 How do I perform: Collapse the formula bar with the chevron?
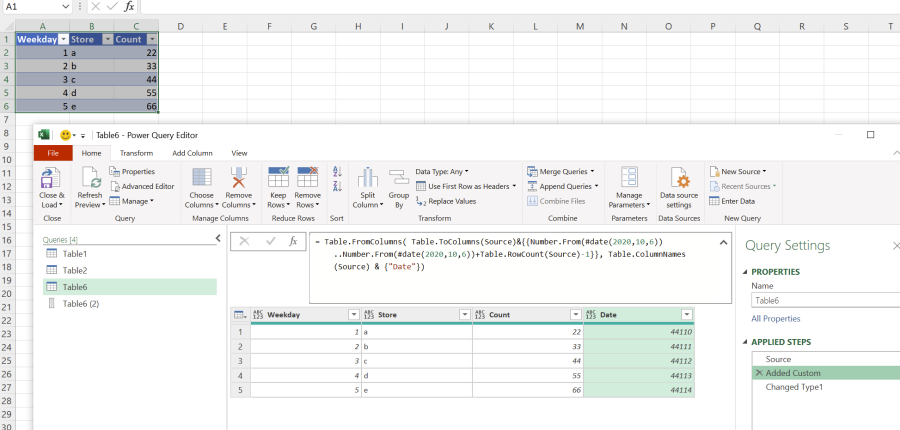(723, 242)
